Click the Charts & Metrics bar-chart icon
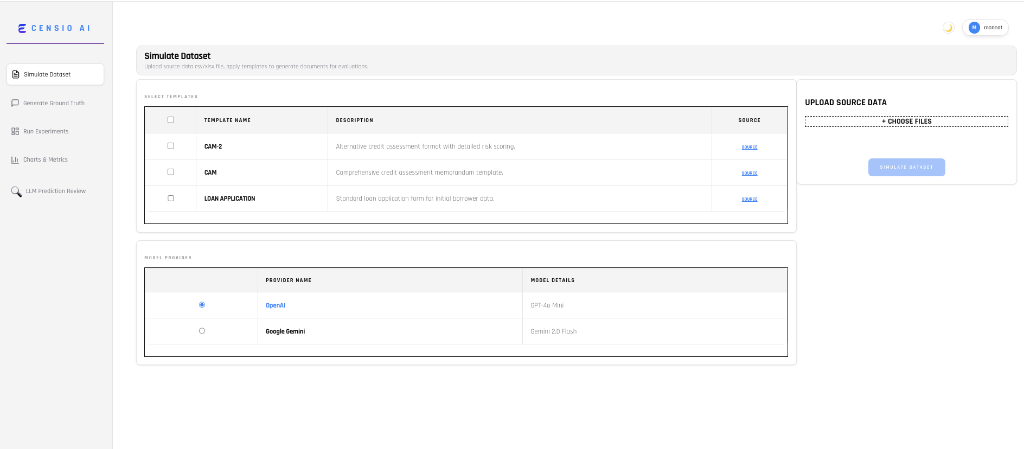 (15, 159)
